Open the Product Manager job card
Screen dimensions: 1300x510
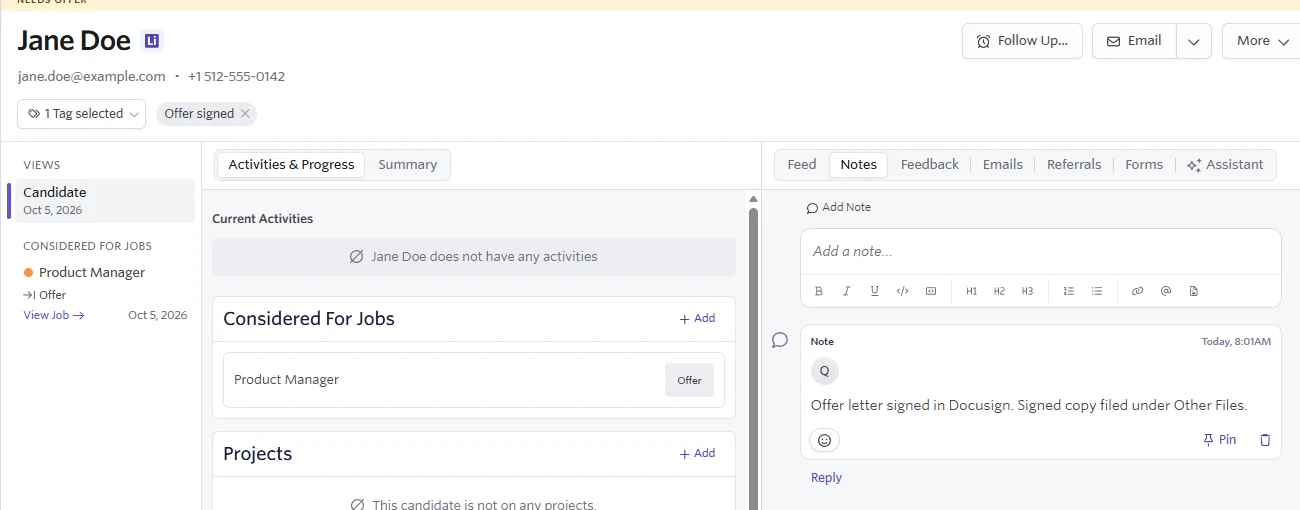(x=474, y=380)
